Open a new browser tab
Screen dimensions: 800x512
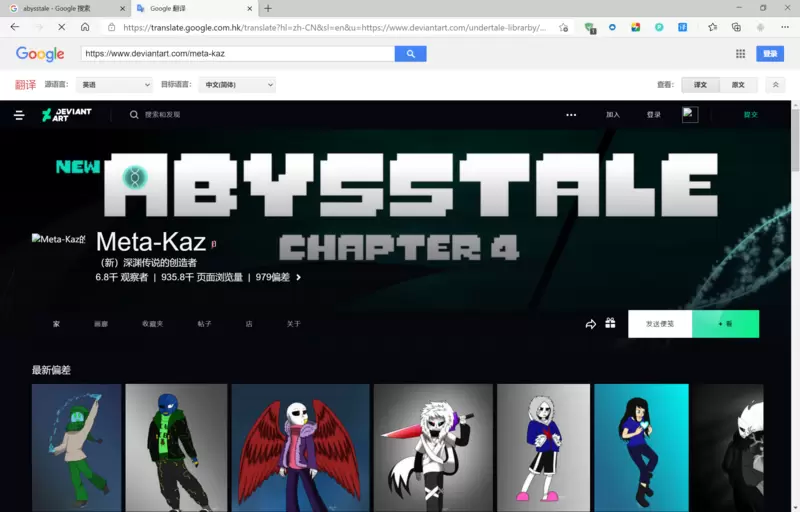click(x=268, y=8)
